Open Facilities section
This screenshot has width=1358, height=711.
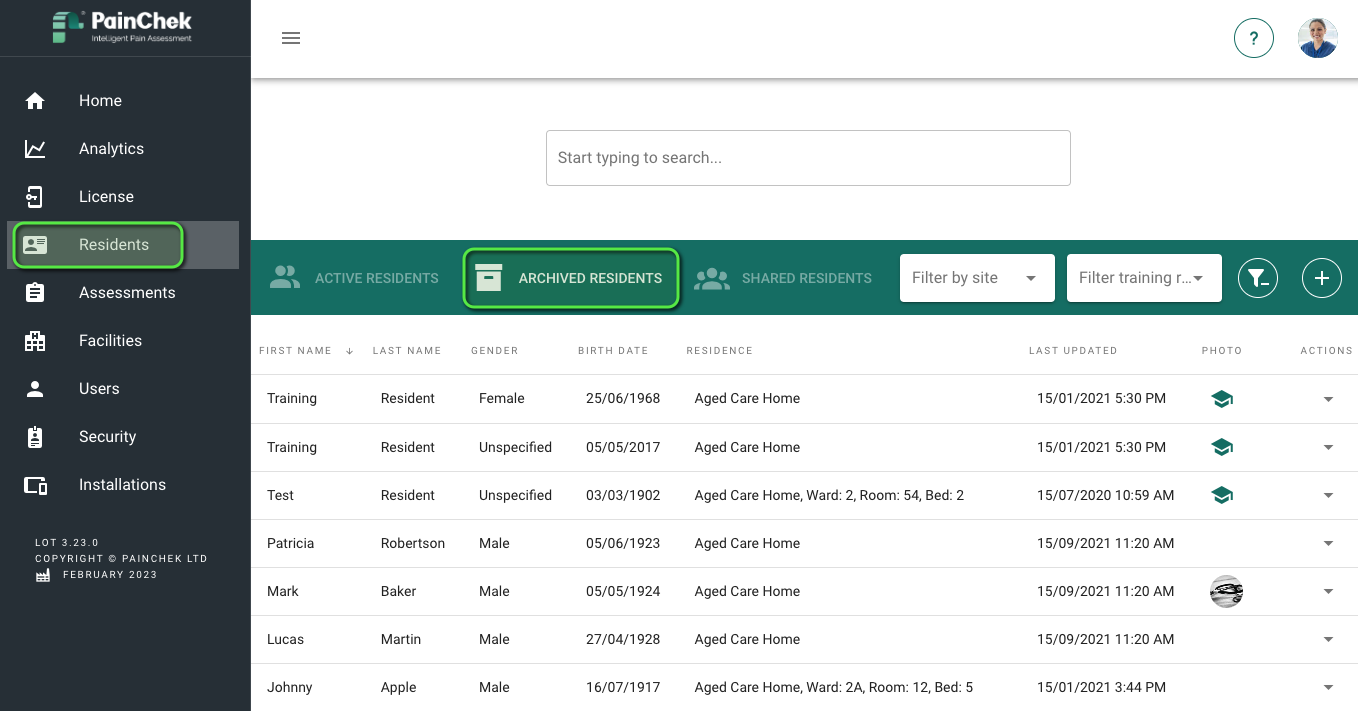click(x=110, y=341)
